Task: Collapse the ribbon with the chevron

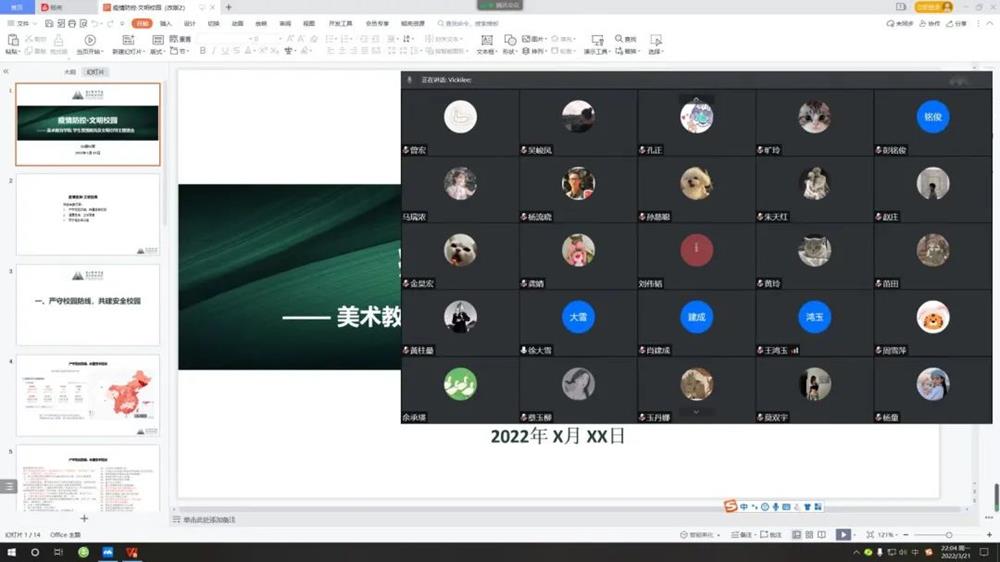Action: tap(990, 24)
